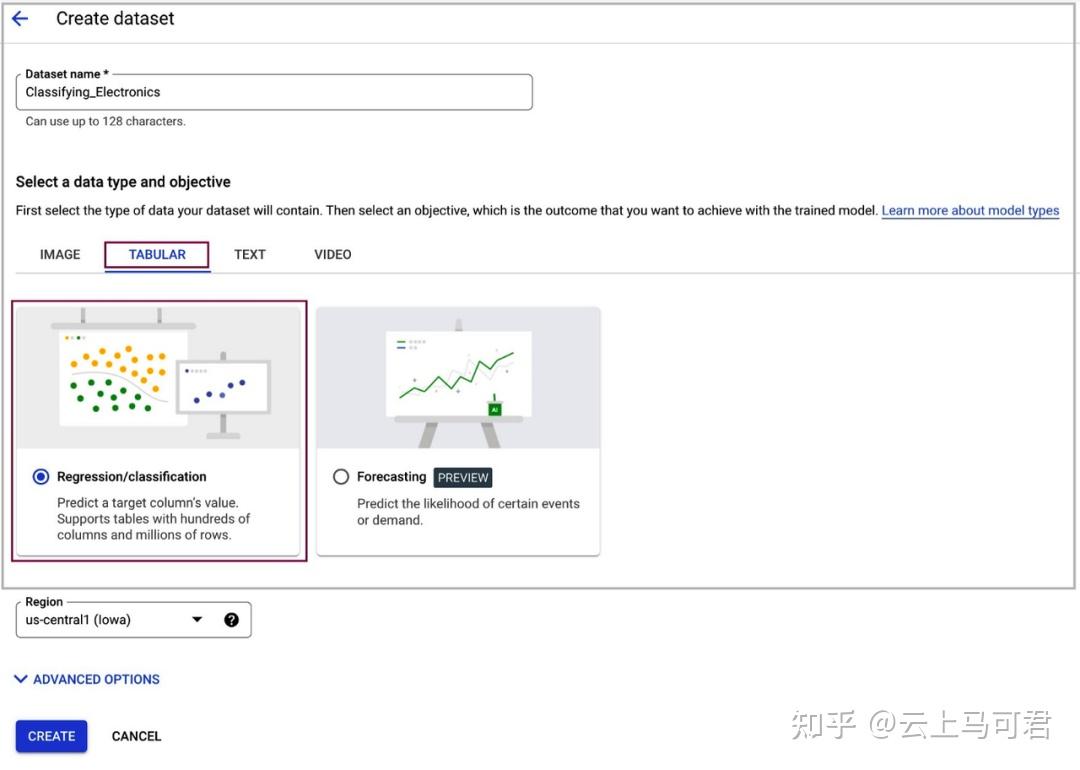This screenshot has height=770, width=1080.
Task: Choose the Forecasting objective
Action: click(x=341, y=477)
